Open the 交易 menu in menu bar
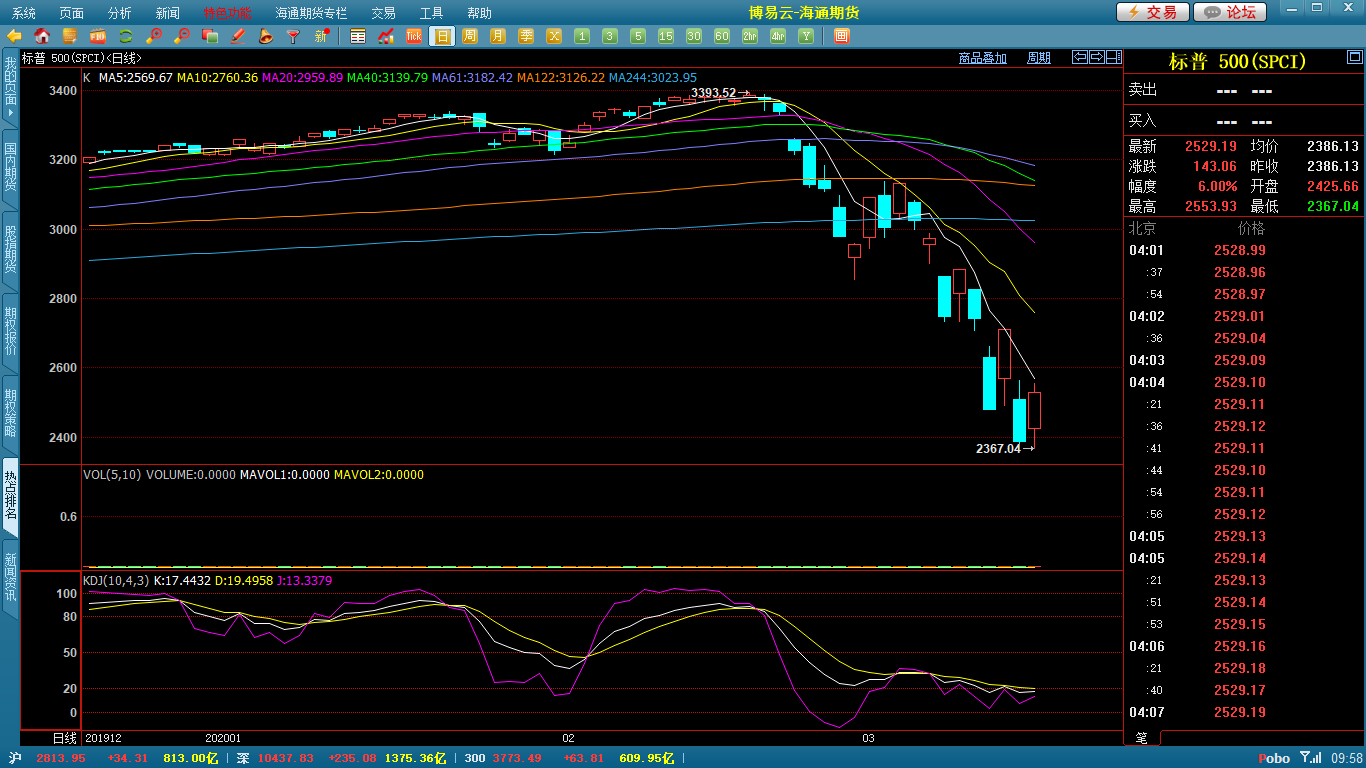This screenshot has height=768, width=1366. pyautogui.click(x=383, y=13)
